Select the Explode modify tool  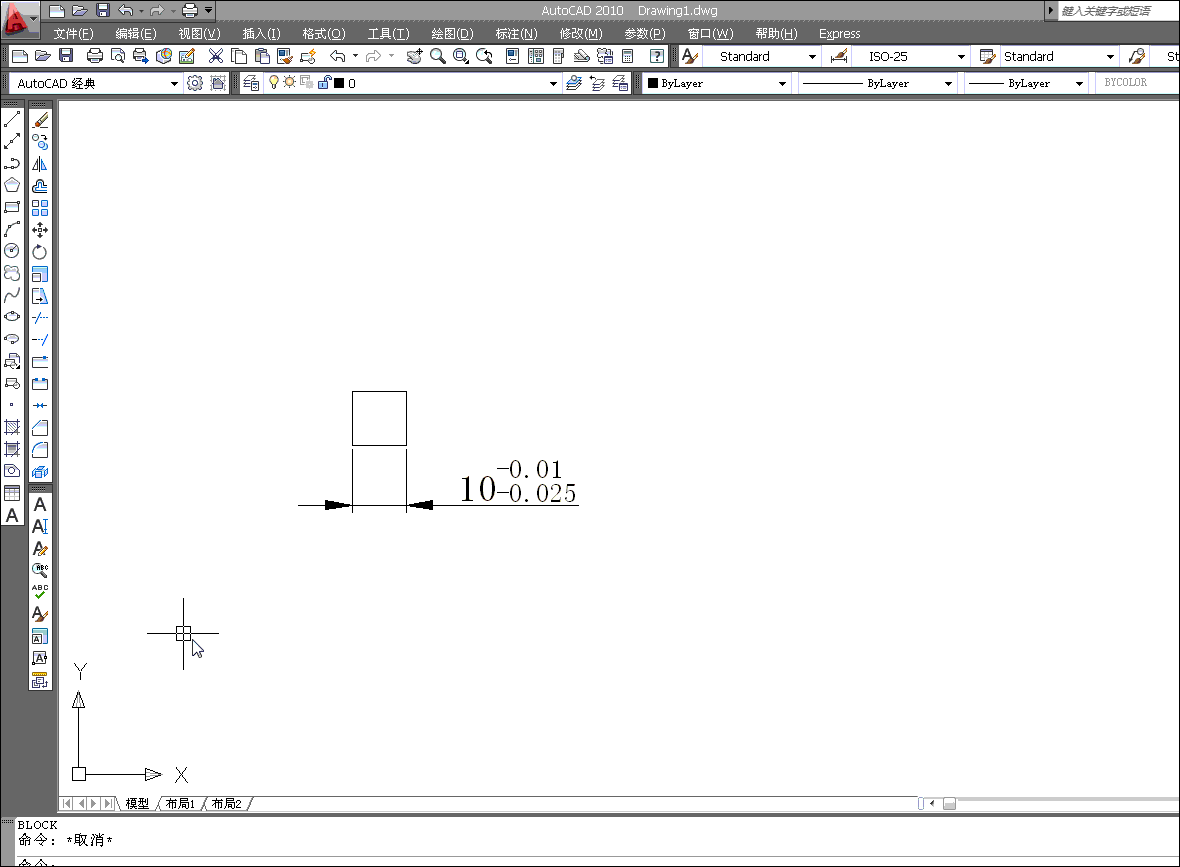[x=40, y=472]
